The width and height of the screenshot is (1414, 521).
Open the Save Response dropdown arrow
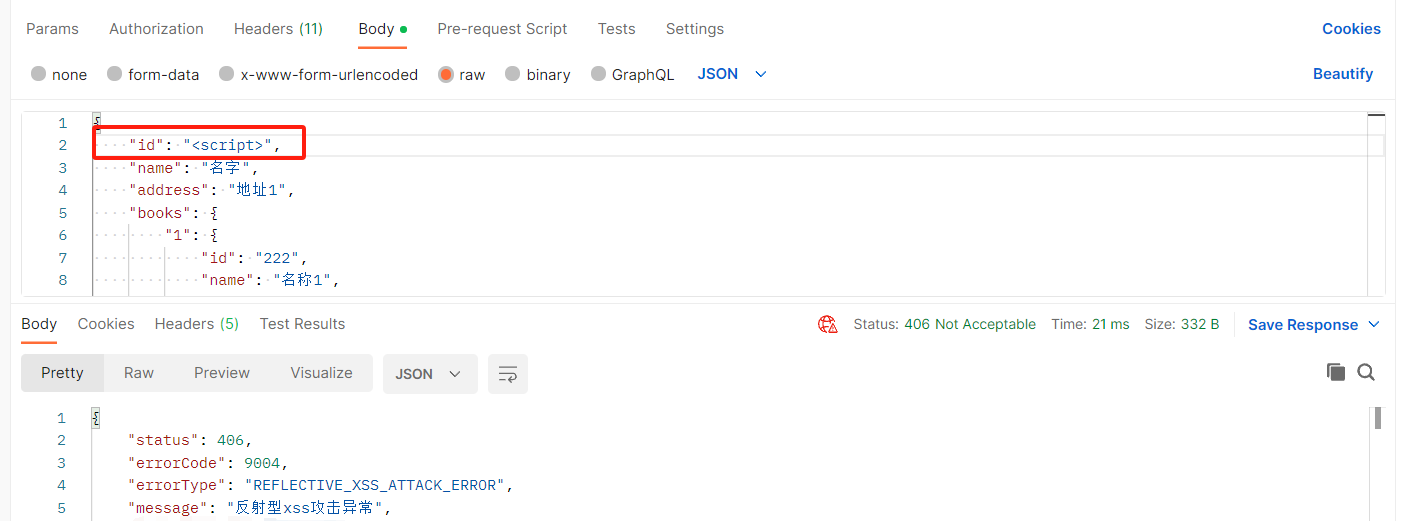coord(1374,324)
